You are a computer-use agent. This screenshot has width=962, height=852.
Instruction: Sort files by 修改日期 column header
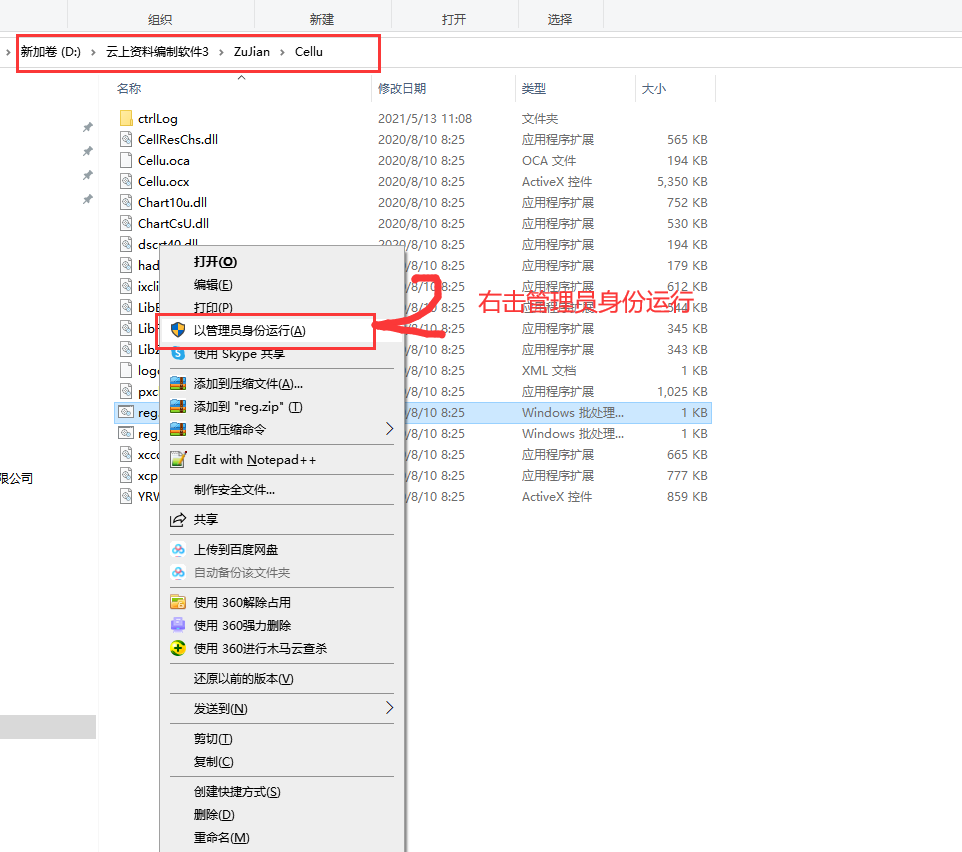tap(402, 89)
